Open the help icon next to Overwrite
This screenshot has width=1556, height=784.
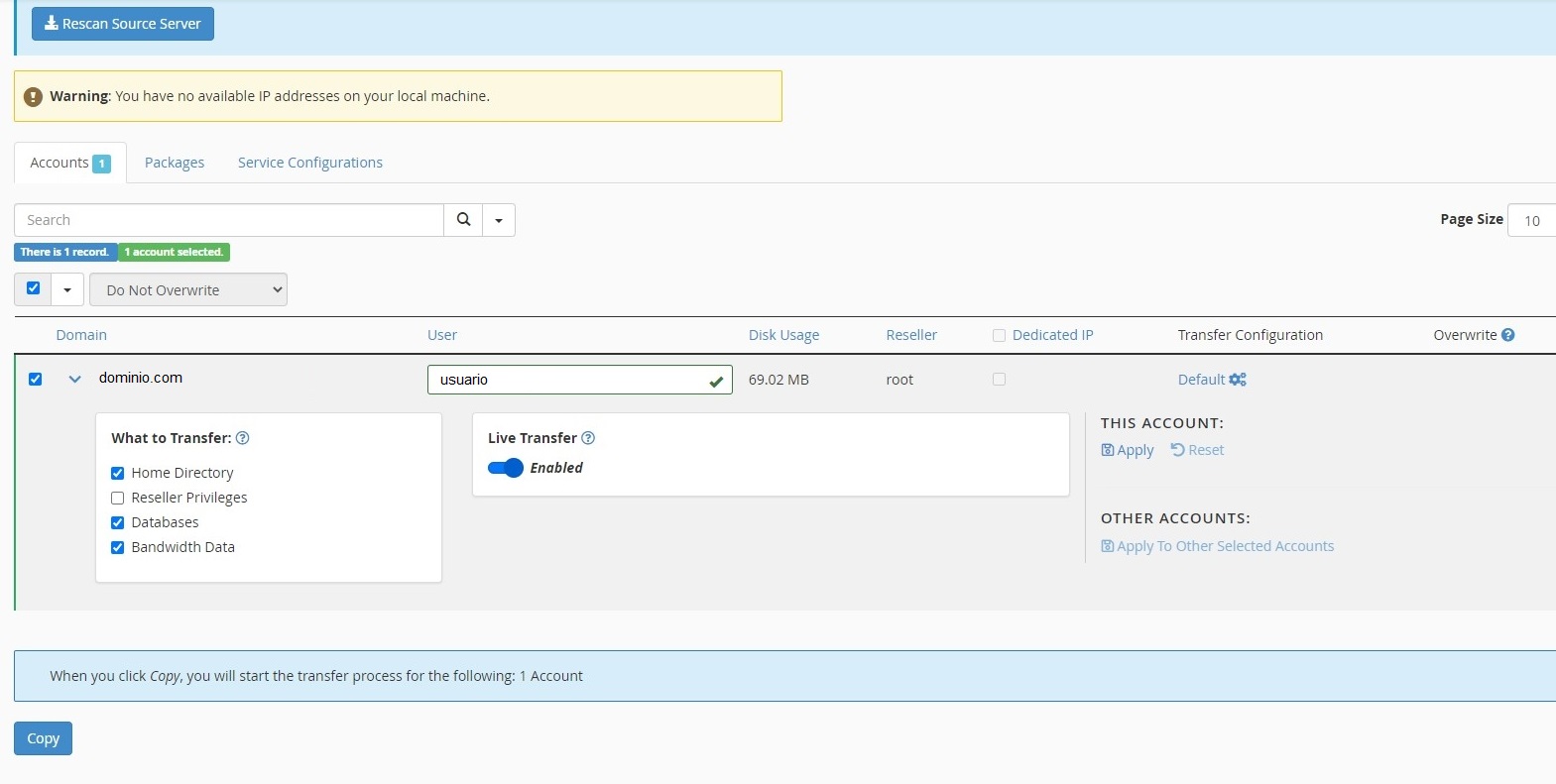(1507, 335)
